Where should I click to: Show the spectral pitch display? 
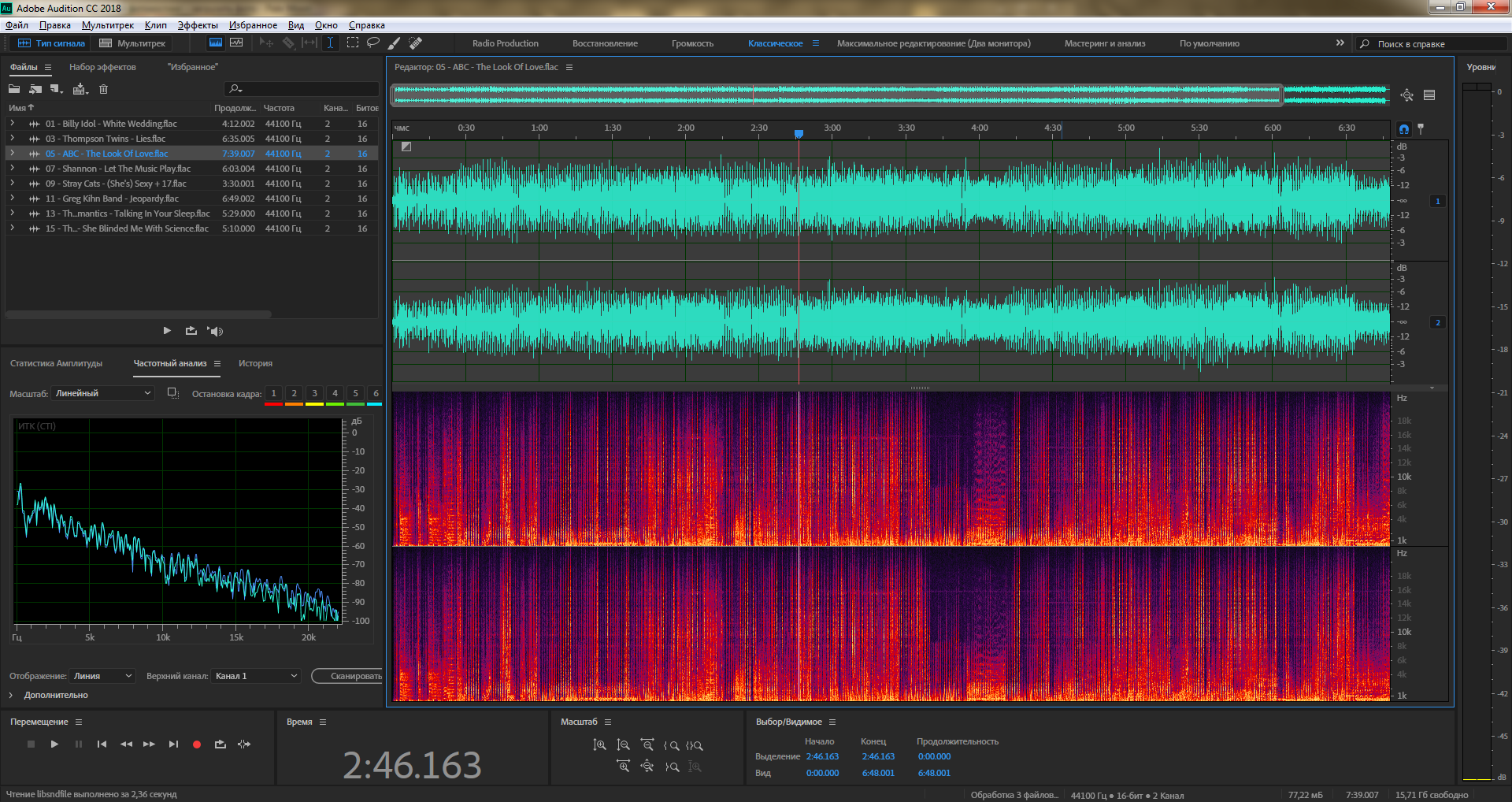coord(236,43)
